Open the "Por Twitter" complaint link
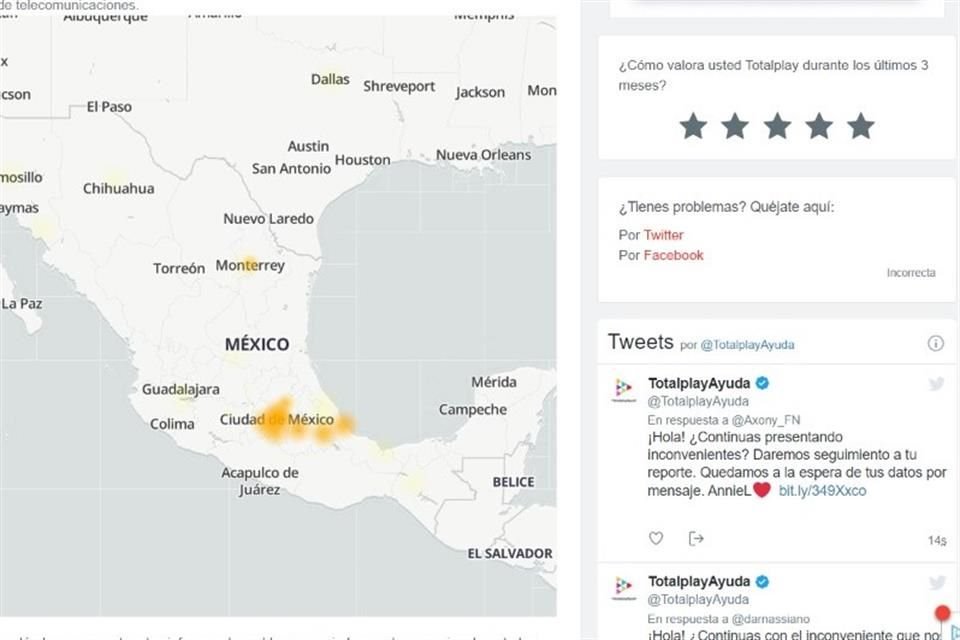This screenshot has width=960, height=640. (x=665, y=234)
